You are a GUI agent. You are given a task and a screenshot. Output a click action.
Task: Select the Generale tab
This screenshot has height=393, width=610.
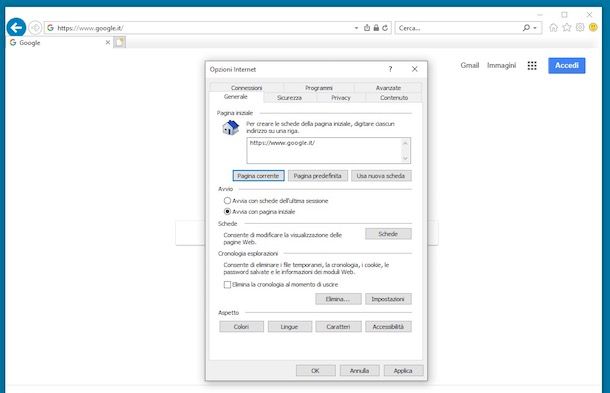pos(236,96)
